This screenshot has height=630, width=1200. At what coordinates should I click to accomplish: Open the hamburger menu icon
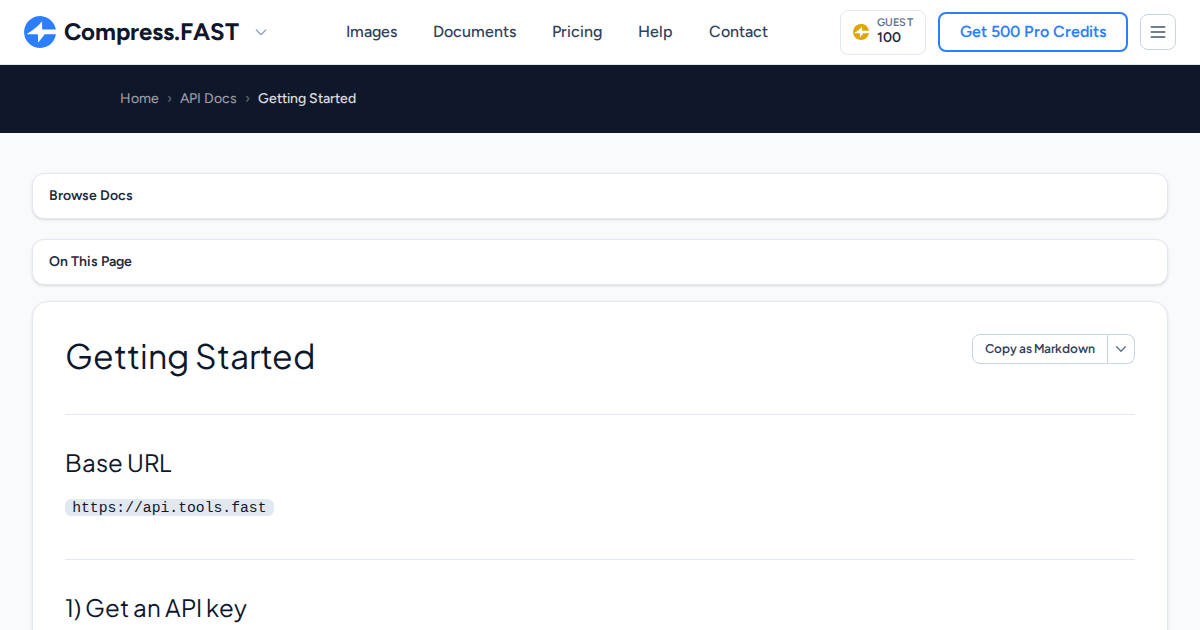coord(1158,32)
